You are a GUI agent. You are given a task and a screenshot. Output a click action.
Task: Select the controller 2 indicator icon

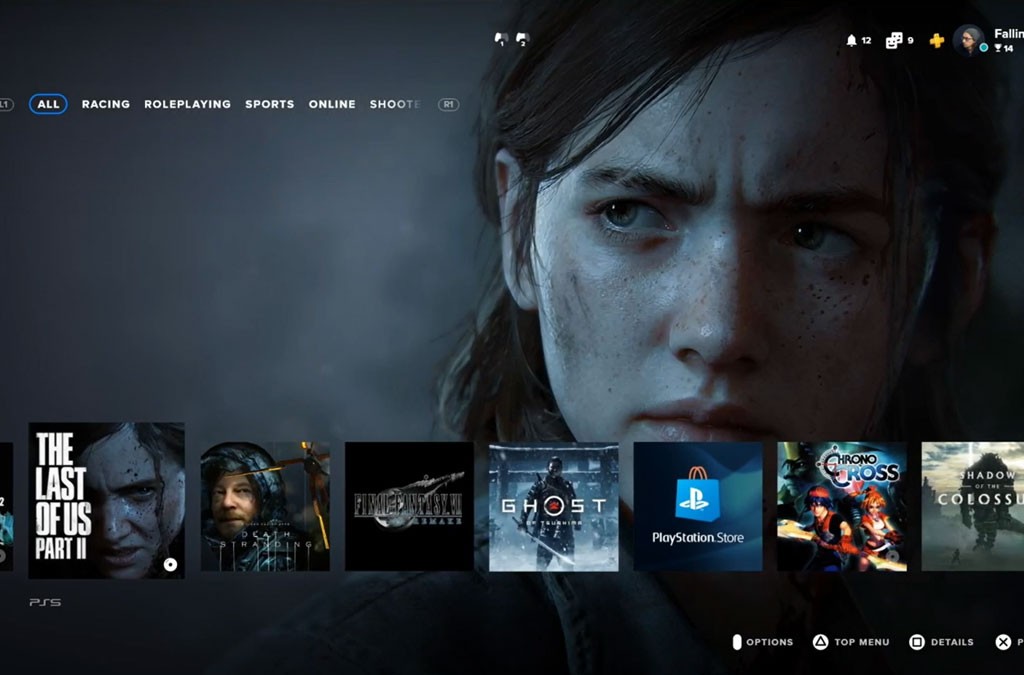coord(521,40)
